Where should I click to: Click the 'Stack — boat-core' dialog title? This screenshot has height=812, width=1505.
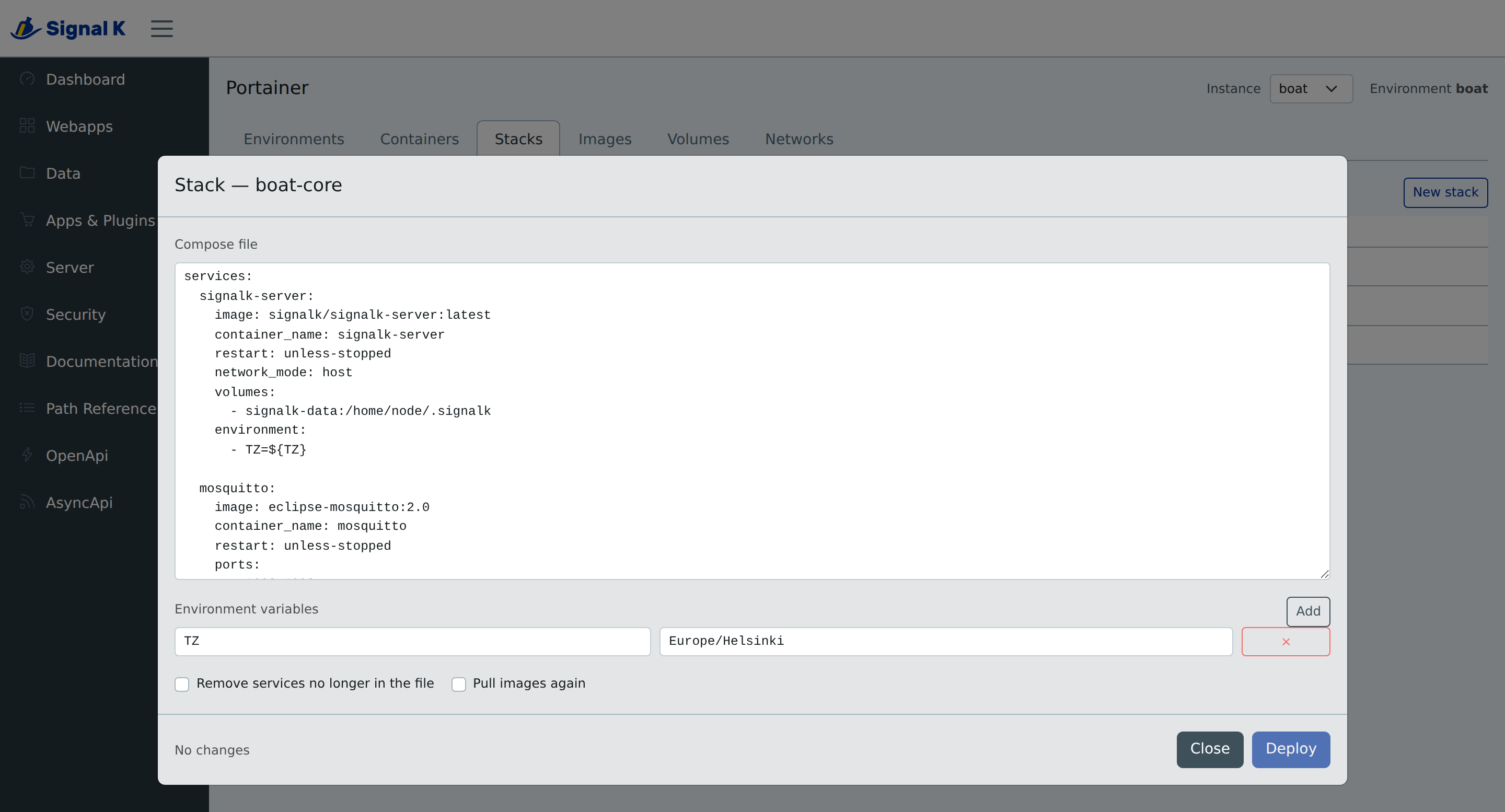258,184
